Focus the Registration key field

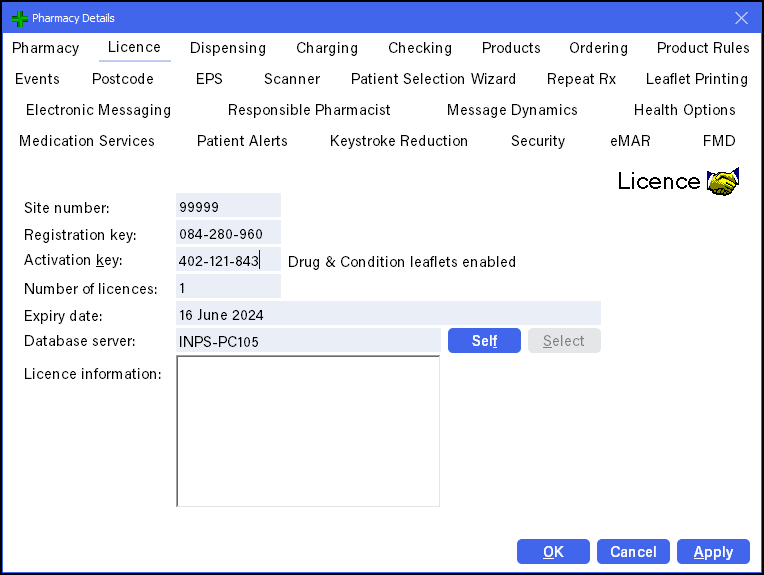[228, 234]
